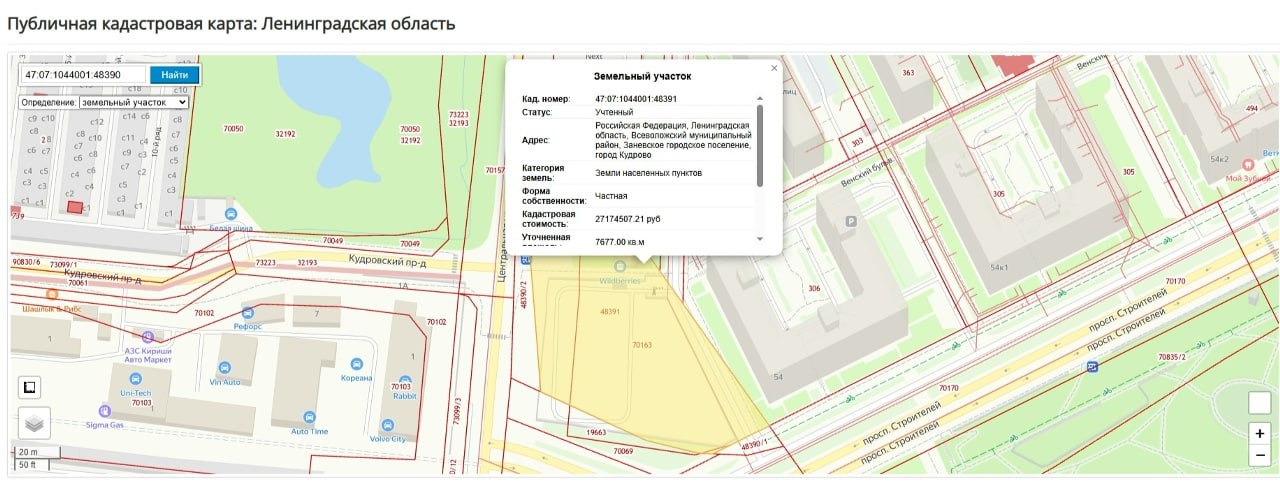
Task: Focus the cadastral number search field
Action: (83, 75)
